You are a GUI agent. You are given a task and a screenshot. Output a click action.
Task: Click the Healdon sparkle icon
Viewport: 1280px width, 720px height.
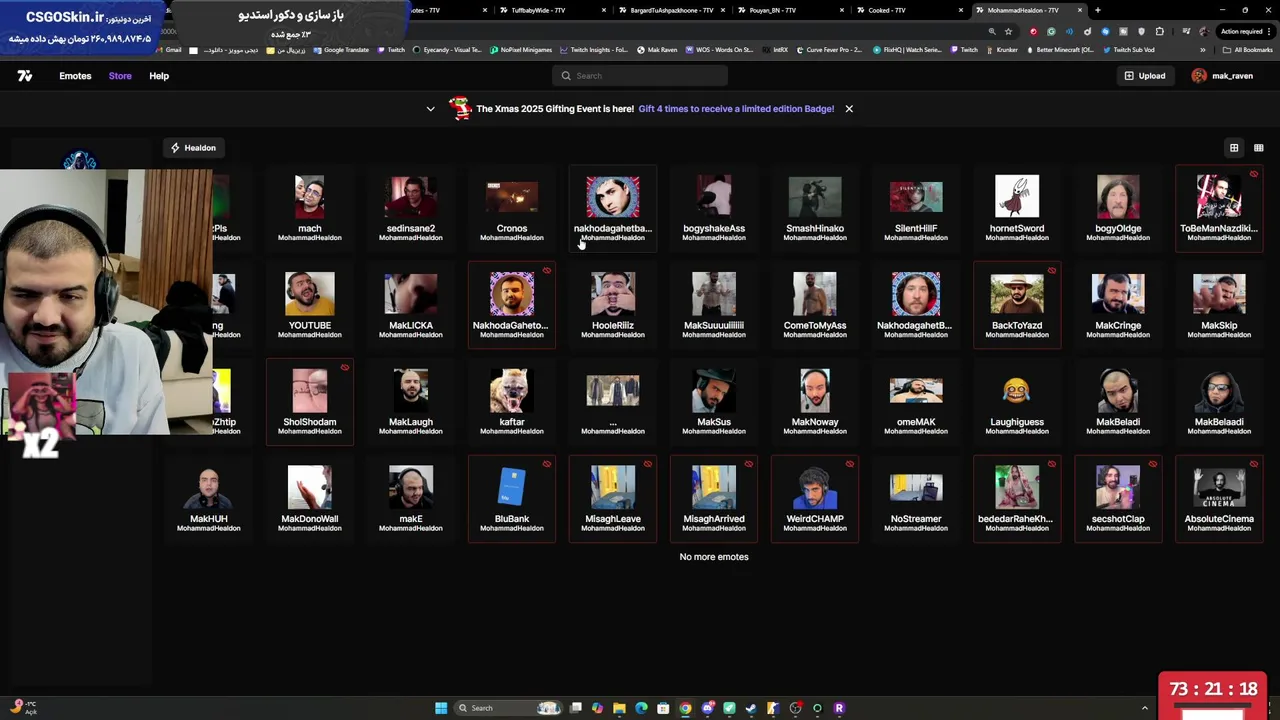pyautogui.click(x=175, y=148)
